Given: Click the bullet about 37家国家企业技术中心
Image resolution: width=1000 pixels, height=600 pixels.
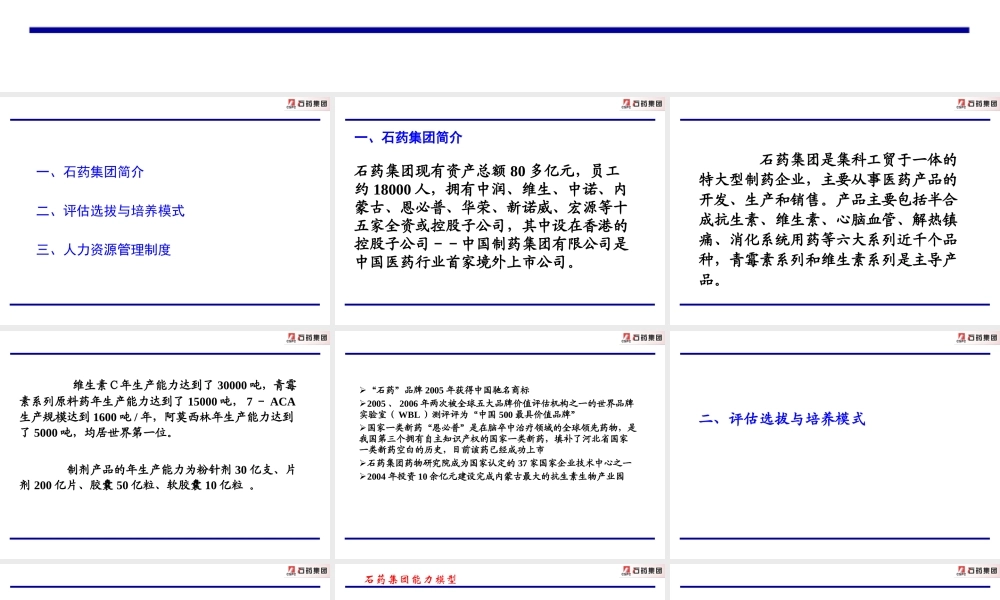Looking at the screenshot, I should [x=496, y=463].
